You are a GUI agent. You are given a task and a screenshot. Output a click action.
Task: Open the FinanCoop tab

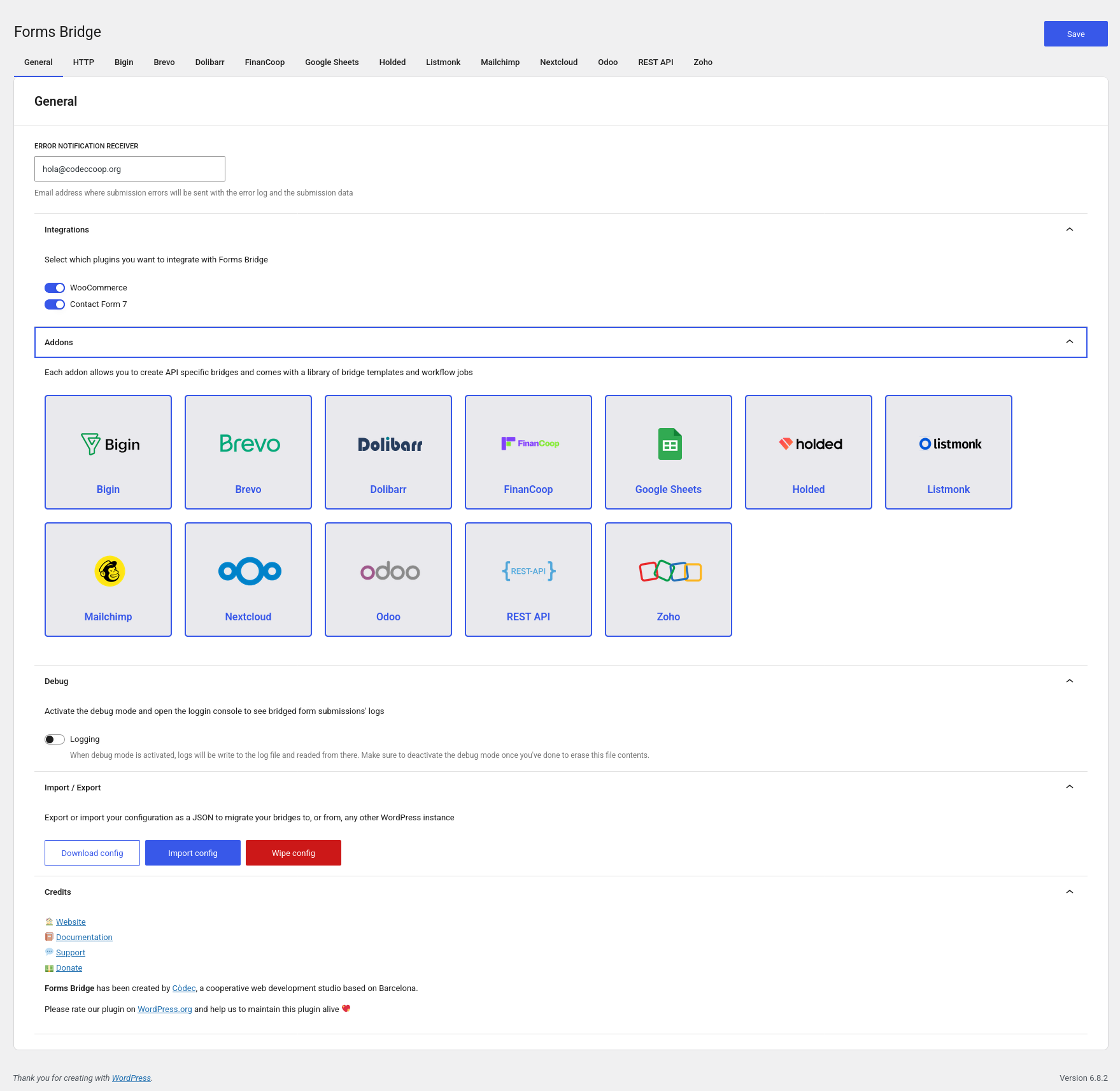click(265, 62)
